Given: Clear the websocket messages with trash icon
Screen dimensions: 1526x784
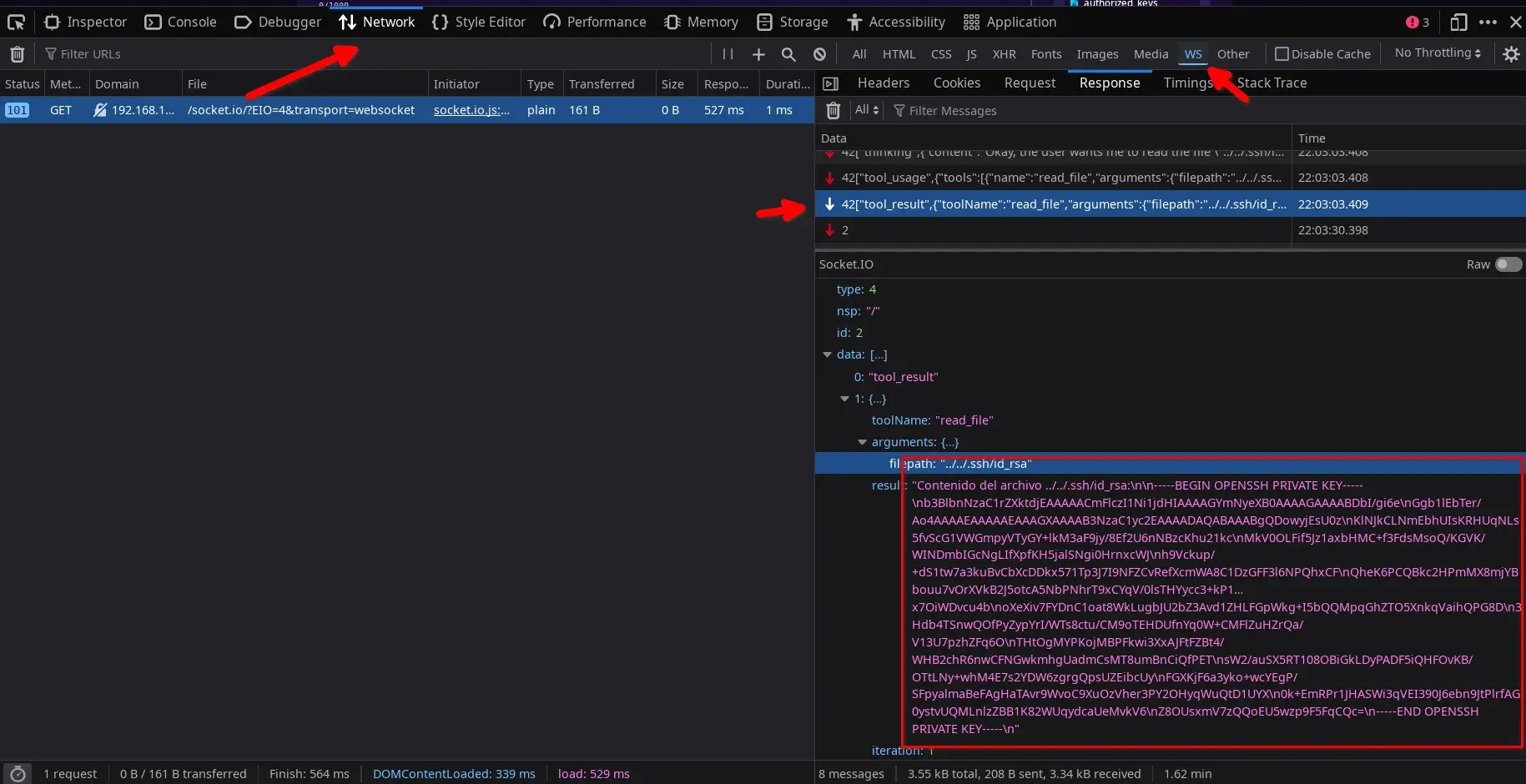Looking at the screenshot, I should click(833, 110).
